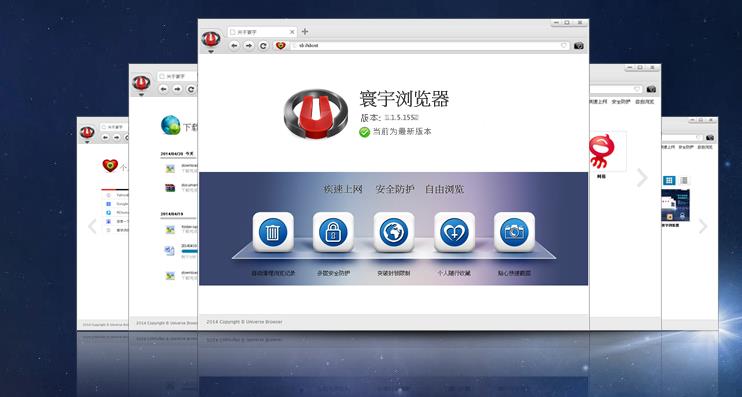Image resolution: width=742 pixels, height=397 pixels.
Task: Click the red heart favorites icon in leftmost window
Action: point(110,166)
